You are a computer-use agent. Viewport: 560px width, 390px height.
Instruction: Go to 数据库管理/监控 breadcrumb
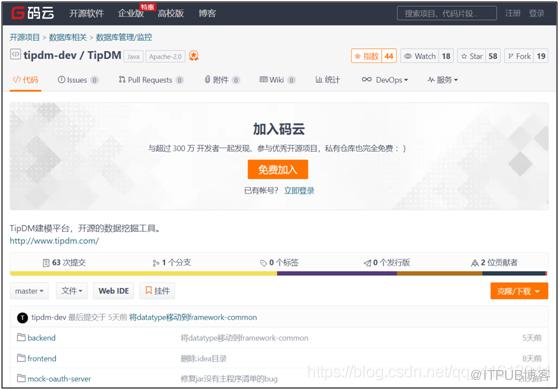tap(124, 37)
